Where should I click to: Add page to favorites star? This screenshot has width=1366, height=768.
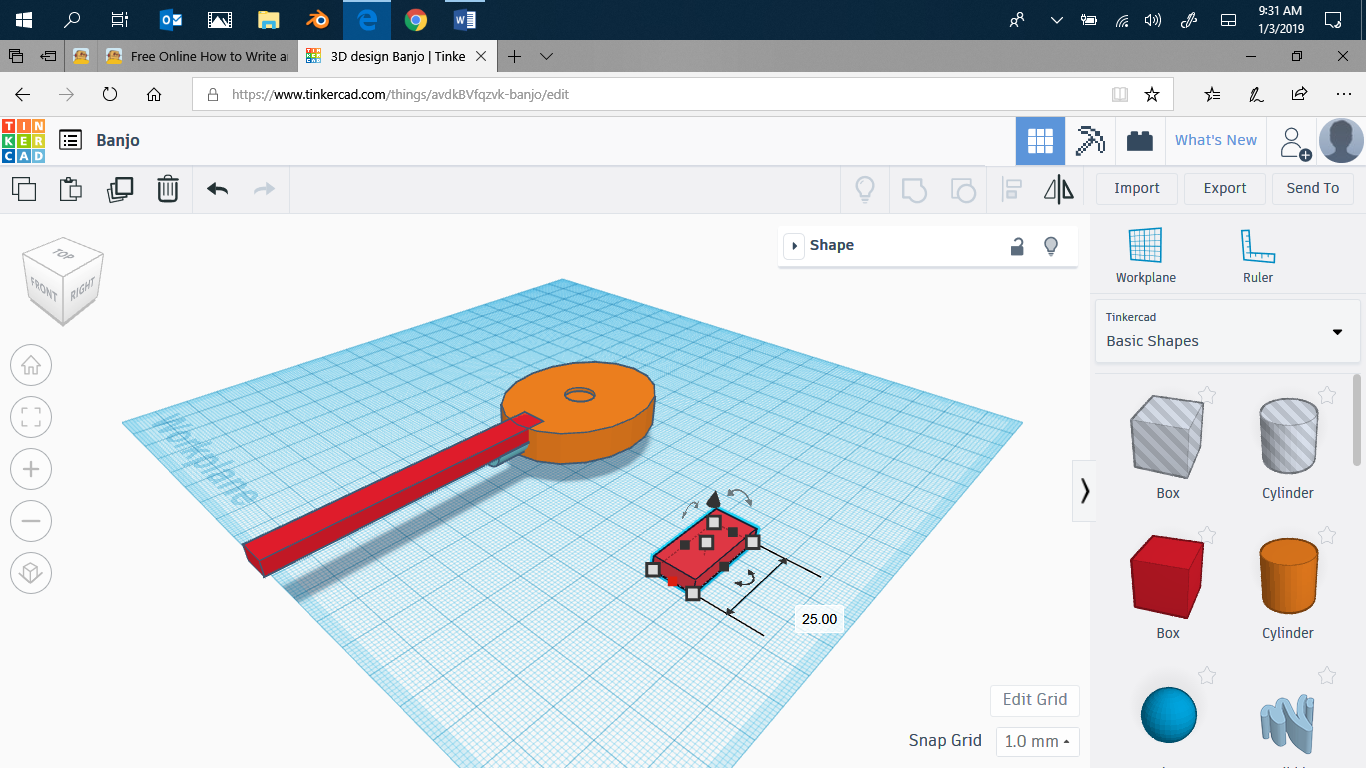1152,94
